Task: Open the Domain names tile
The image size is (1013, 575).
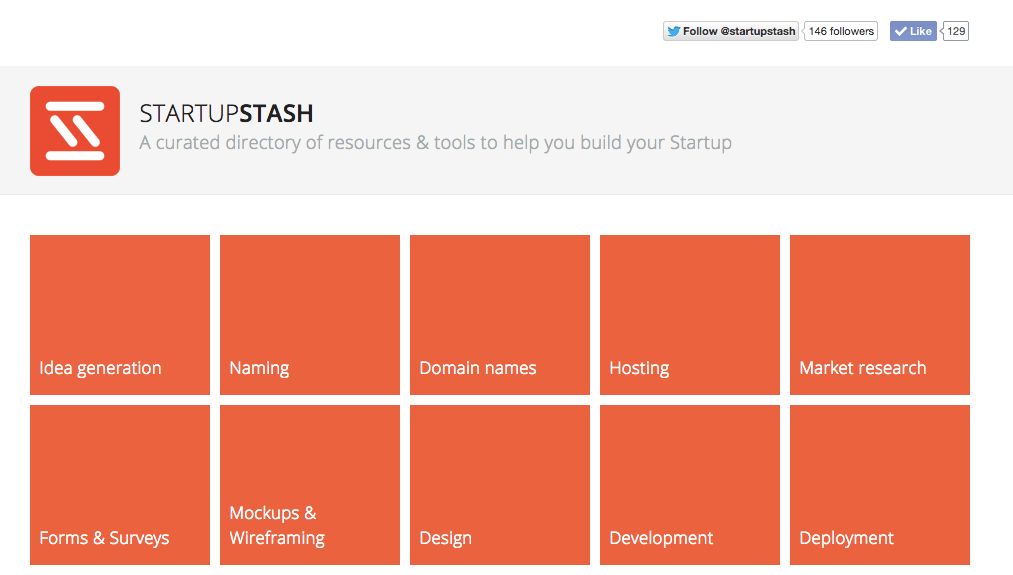Action: [500, 315]
